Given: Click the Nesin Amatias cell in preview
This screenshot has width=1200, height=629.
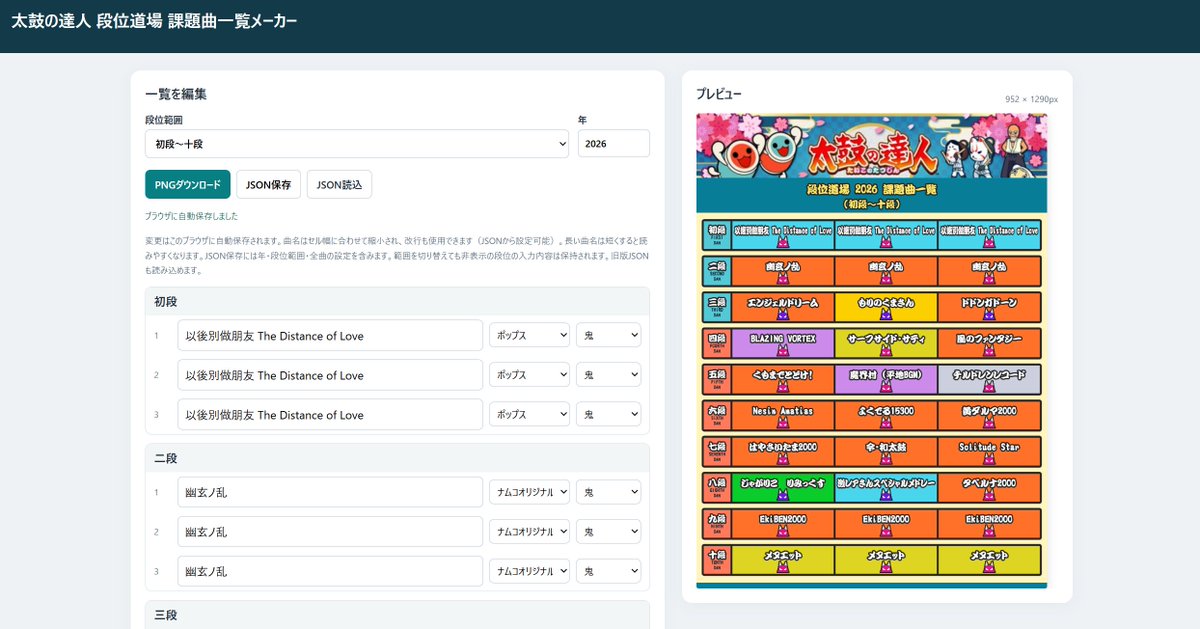Looking at the screenshot, I should (x=782, y=415).
